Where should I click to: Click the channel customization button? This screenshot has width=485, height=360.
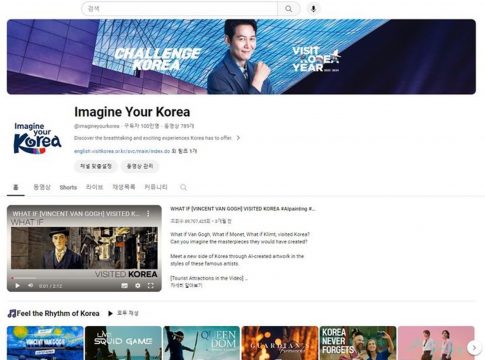pos(96,166)
